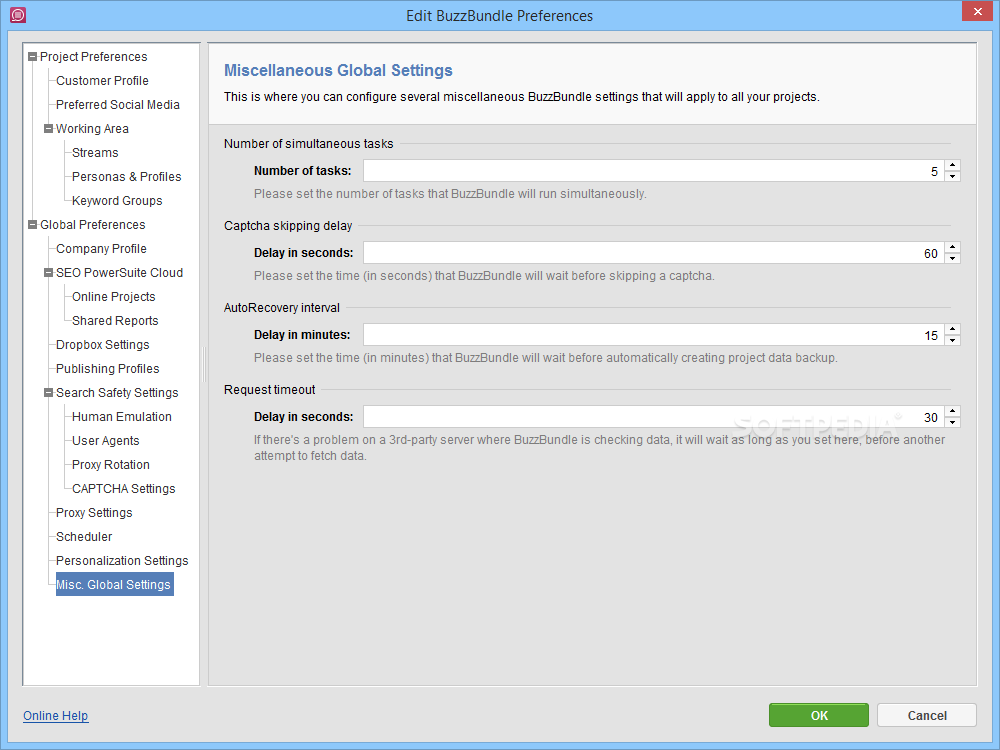Select the Project Preferences tree label
The width and height of the screenshot is (1000, 750).
(94, 57)
